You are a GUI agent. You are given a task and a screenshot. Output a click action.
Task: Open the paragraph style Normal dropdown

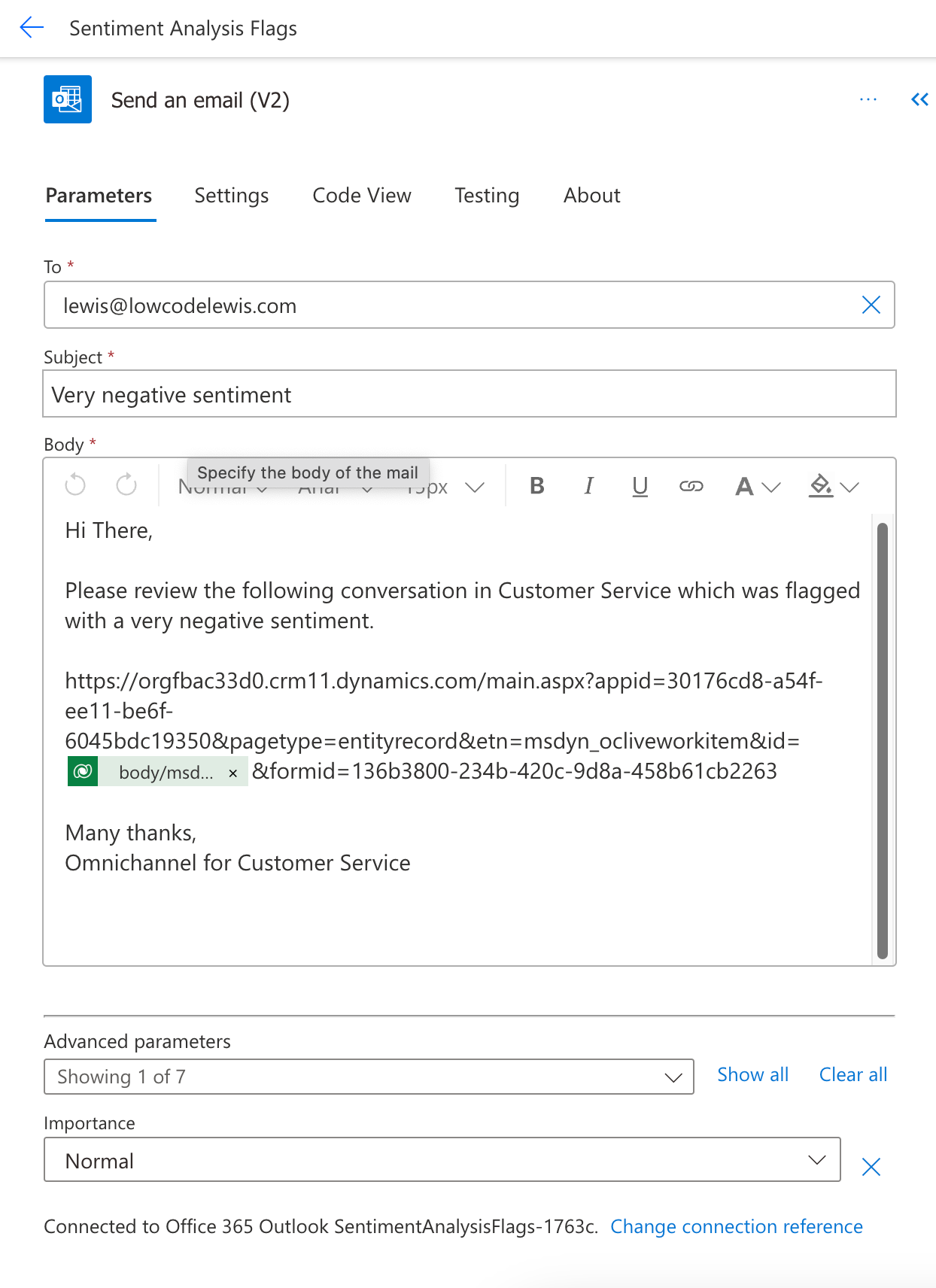tap(223, 488)
